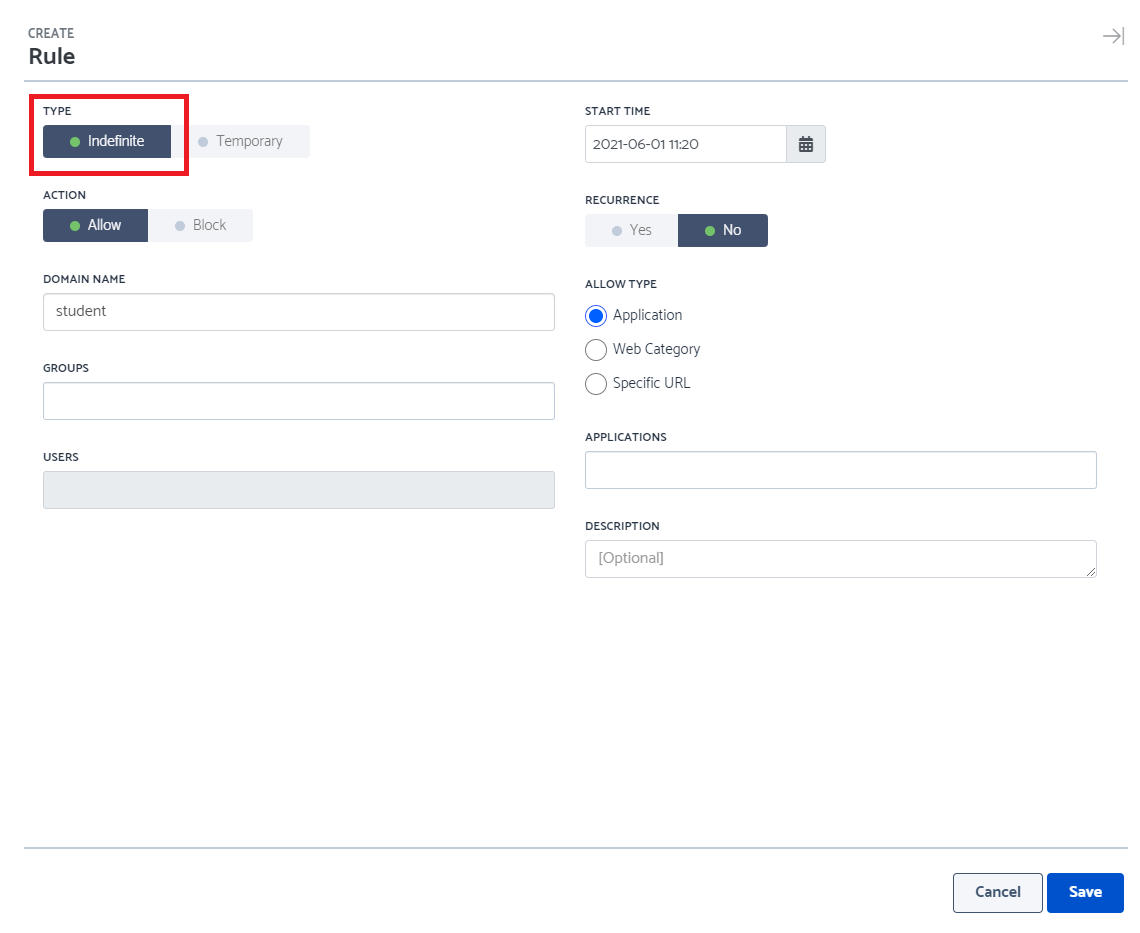The height and width of the screenshot is (933, 1140).
Task: Open the Groups selection field
Action: pos(299,401)
